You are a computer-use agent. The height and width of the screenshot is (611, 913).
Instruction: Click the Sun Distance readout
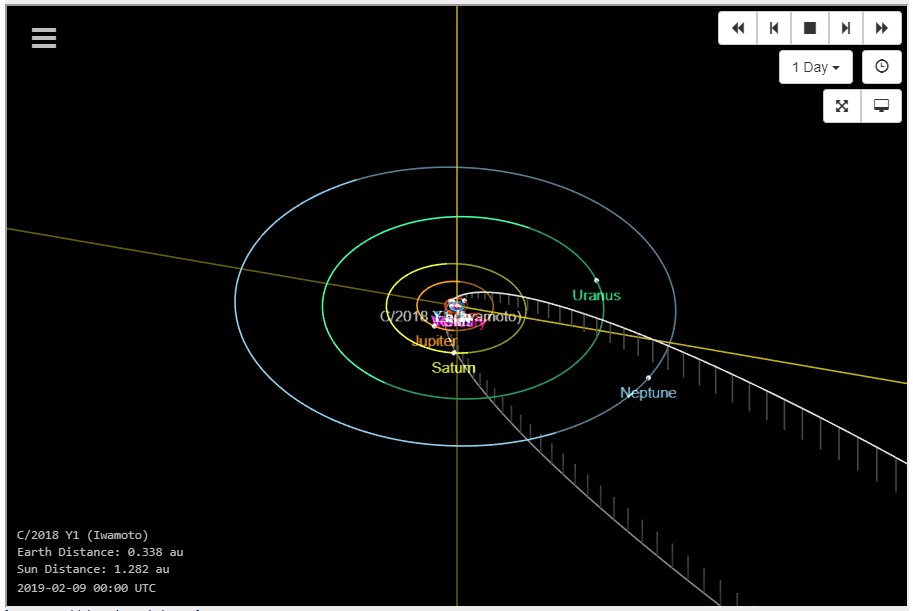(x=93, y=569)
